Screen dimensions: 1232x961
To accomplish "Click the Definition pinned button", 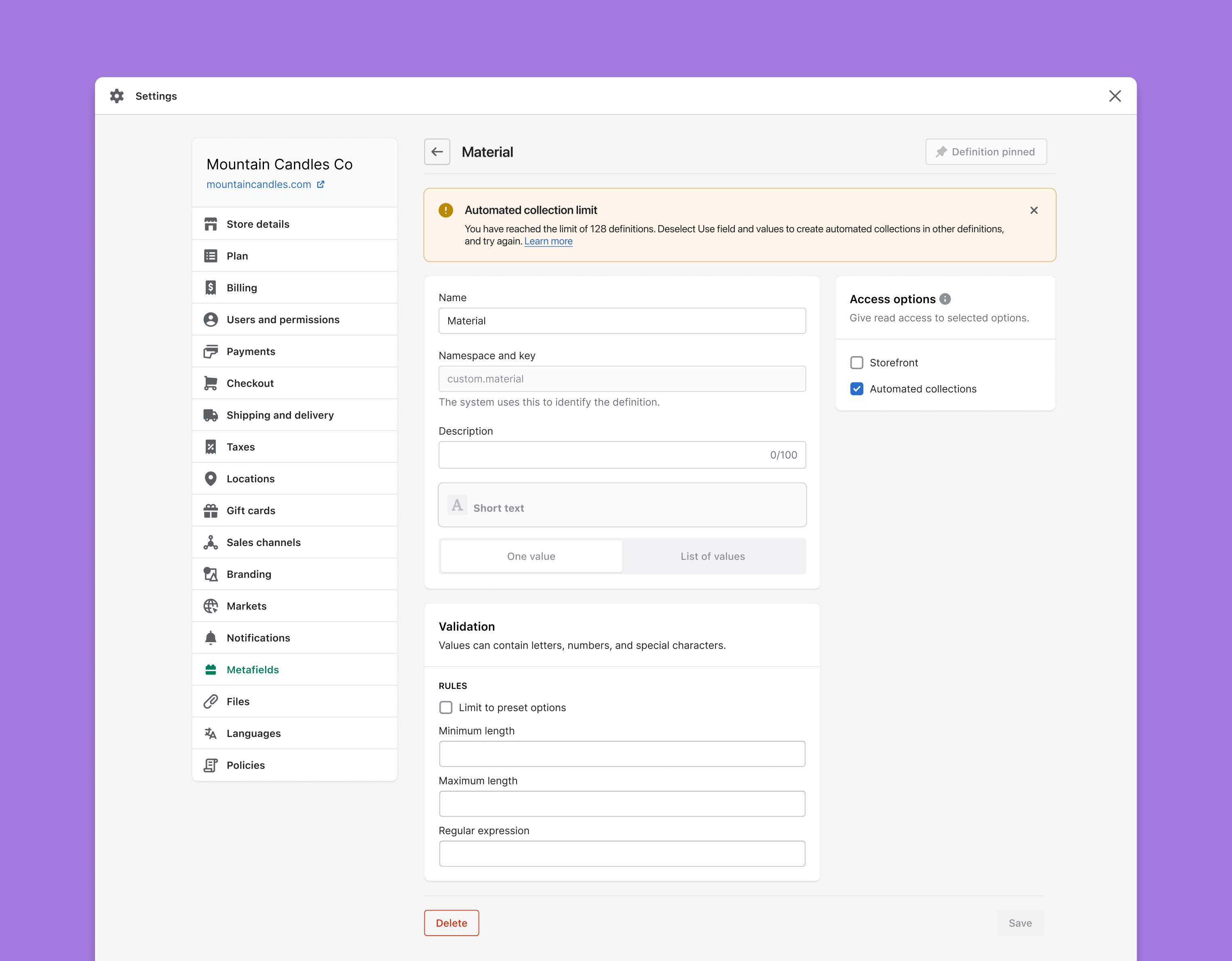I will tap(986, 152).
